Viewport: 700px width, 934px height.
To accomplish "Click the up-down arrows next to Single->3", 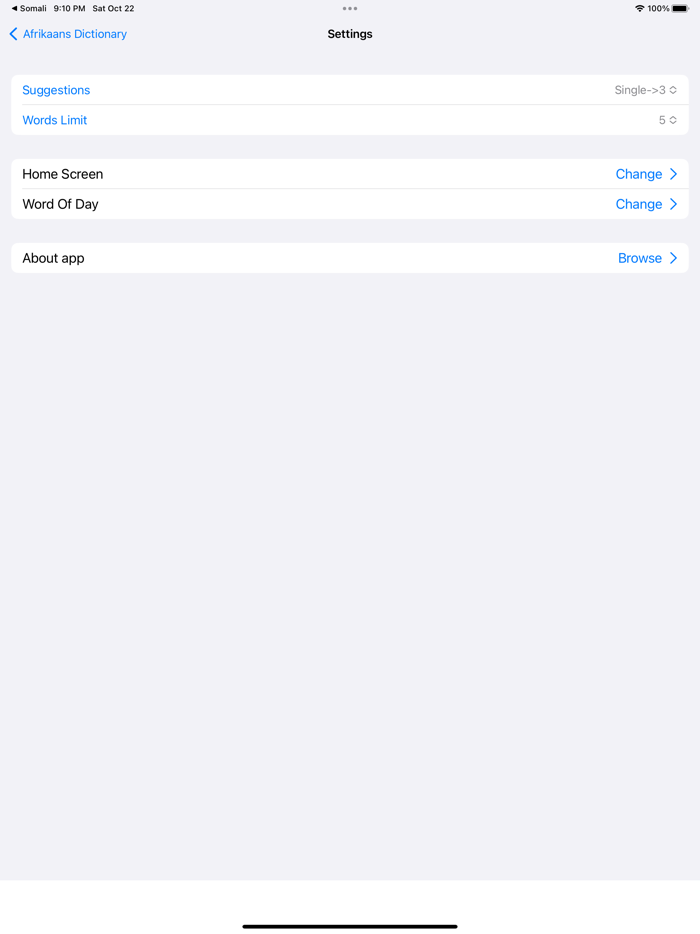I will click(673, 90).
